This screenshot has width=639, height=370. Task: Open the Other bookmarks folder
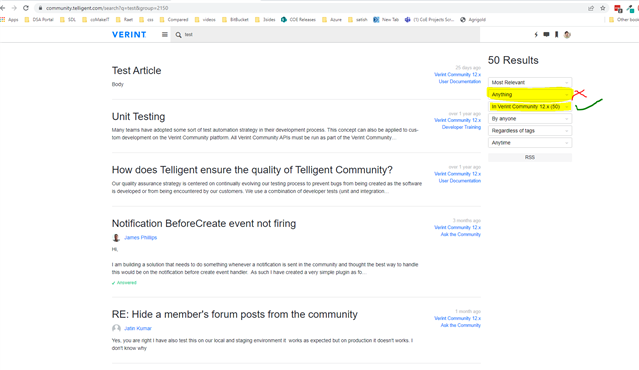point(624,20)
